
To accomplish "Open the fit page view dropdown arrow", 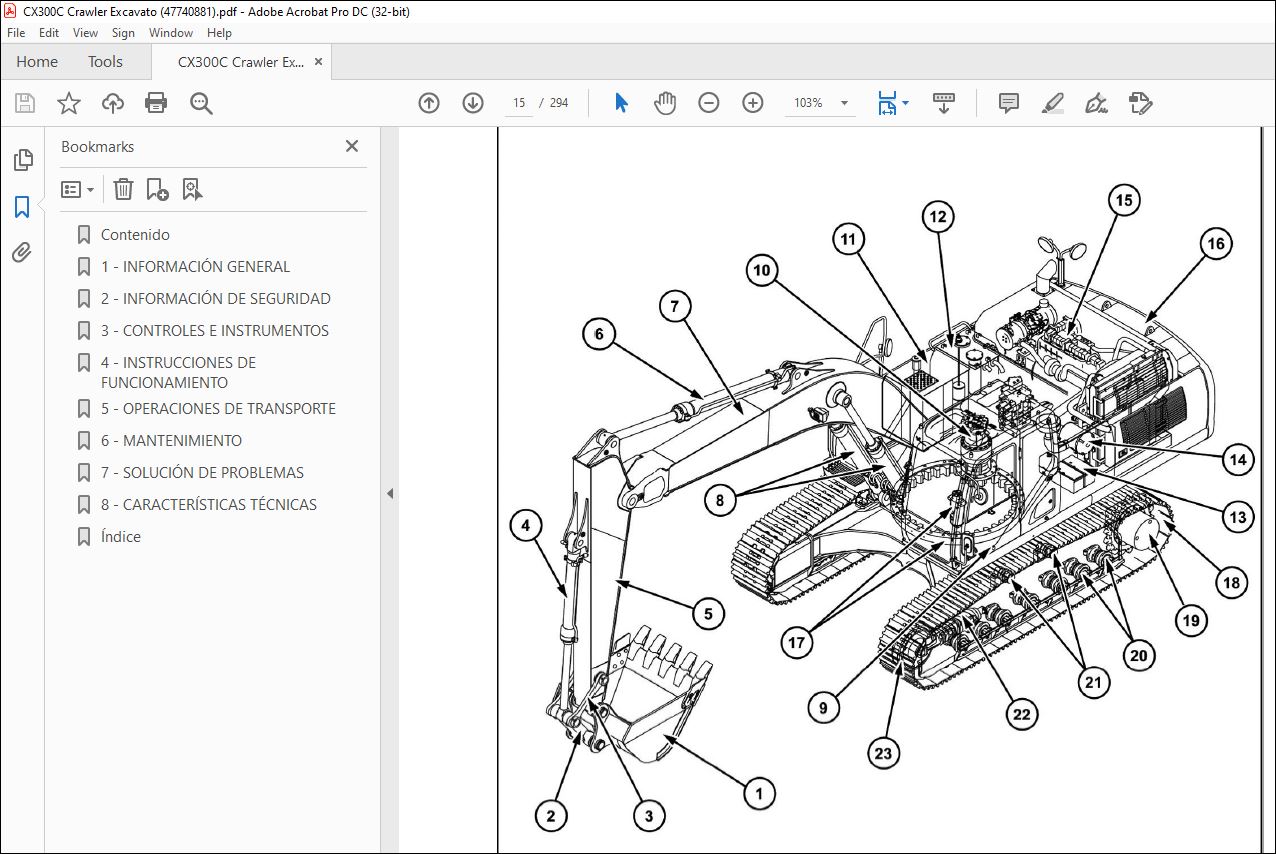I will pos(906,101).
